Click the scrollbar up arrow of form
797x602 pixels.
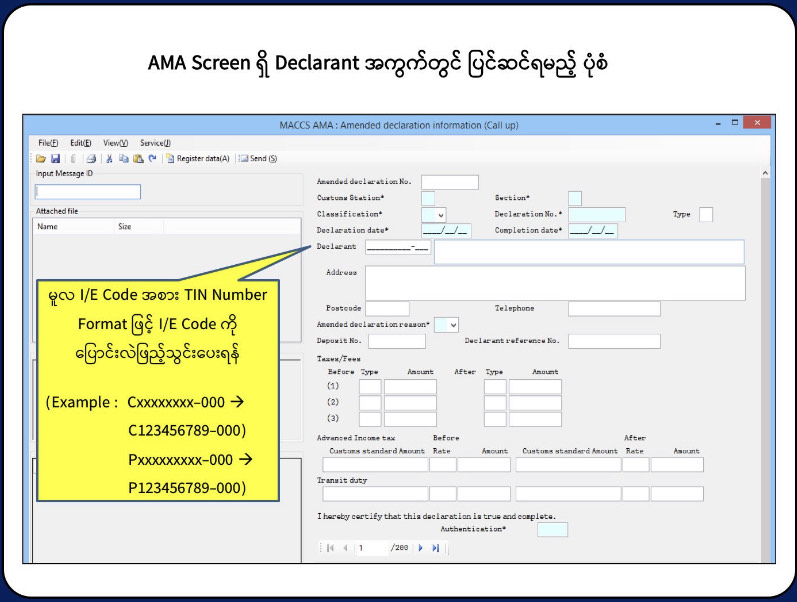[x=765, y=173]
